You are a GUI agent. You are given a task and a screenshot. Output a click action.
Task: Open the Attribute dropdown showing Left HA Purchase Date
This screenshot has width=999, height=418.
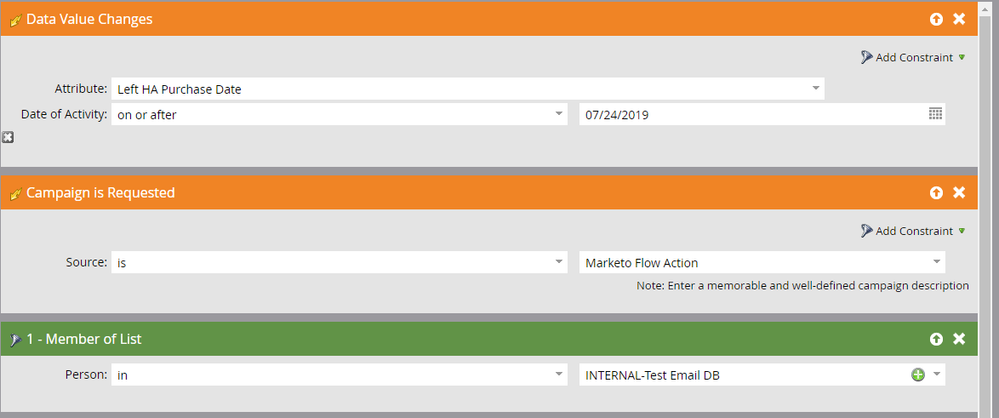point(468,89)
